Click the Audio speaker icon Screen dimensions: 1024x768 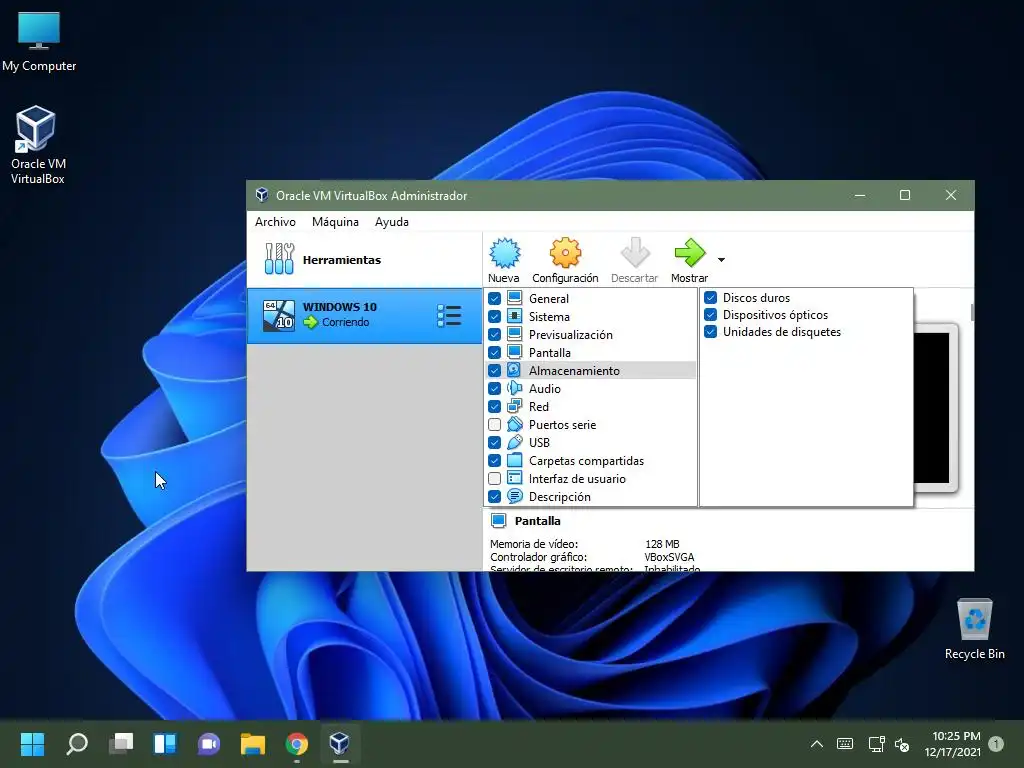515,388
